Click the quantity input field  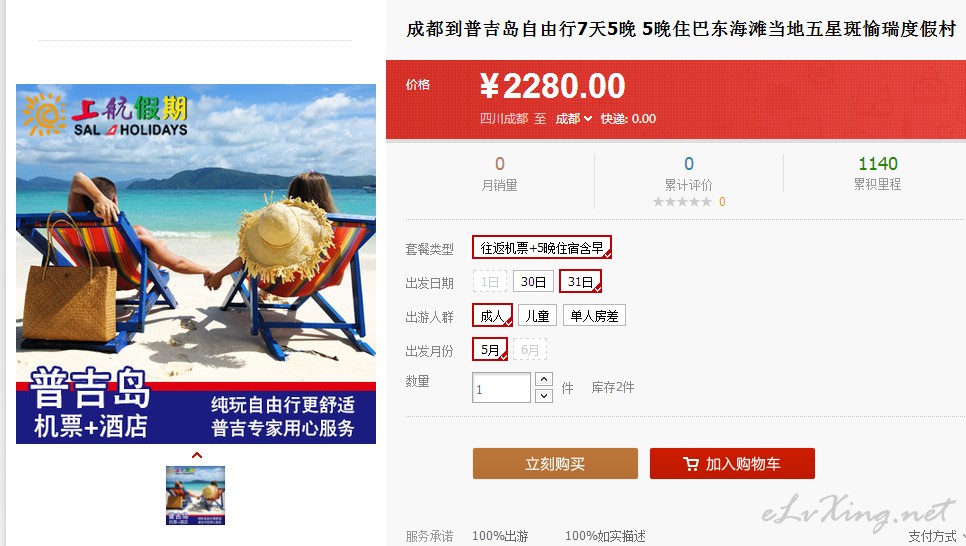point(501,388)
